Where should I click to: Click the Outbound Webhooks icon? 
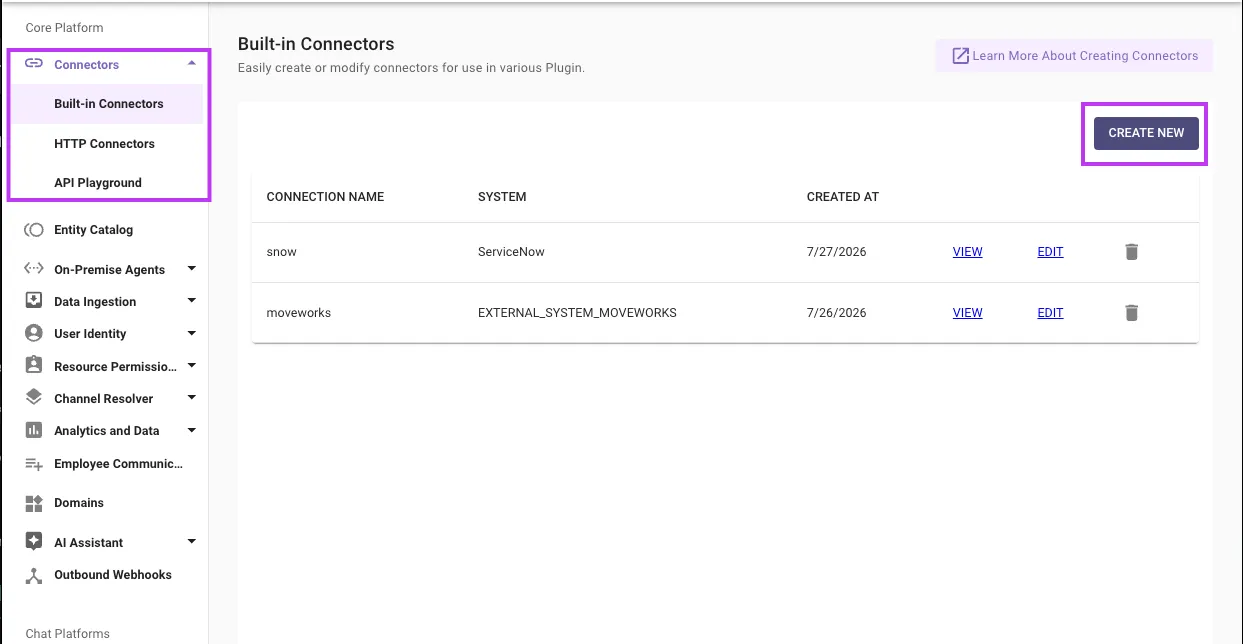tap(34, 575)
